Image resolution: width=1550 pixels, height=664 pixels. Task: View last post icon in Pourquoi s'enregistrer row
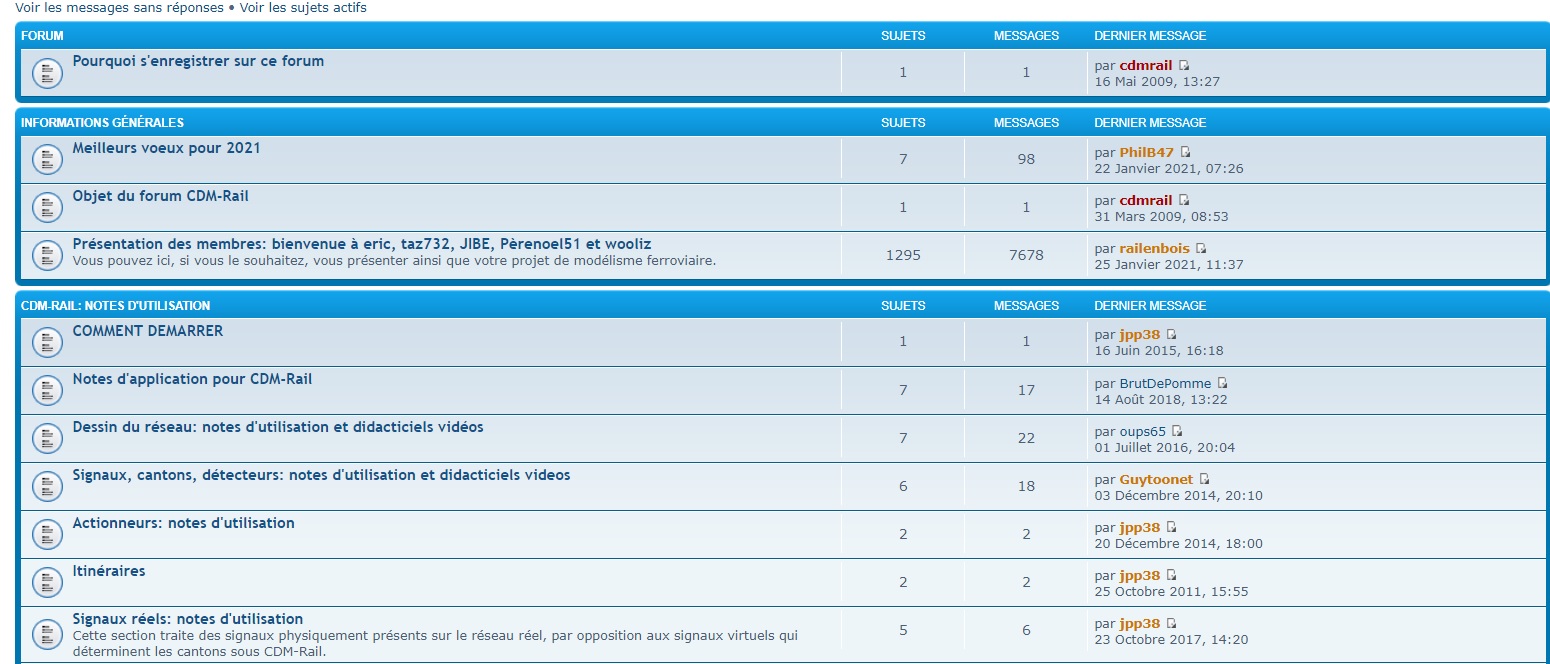tap(1184, 66)
